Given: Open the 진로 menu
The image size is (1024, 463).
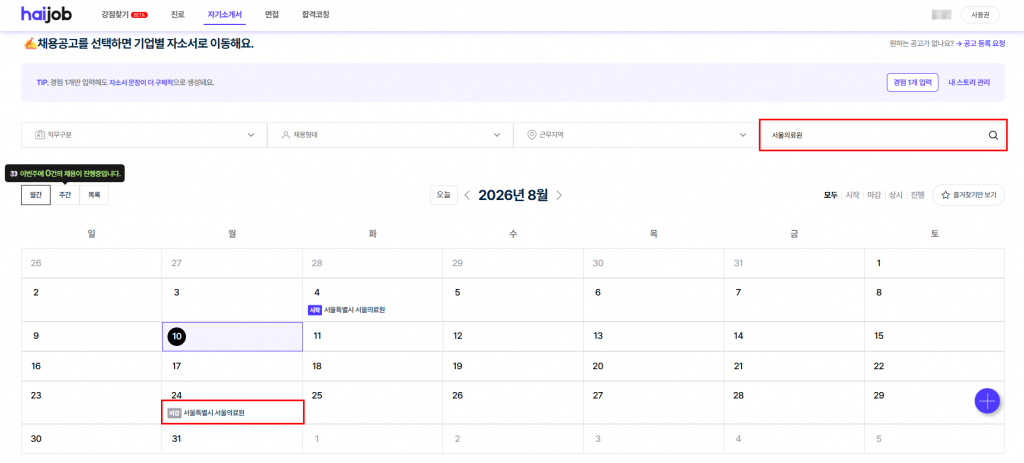Looking at the screenshot, I should [178, 14].
